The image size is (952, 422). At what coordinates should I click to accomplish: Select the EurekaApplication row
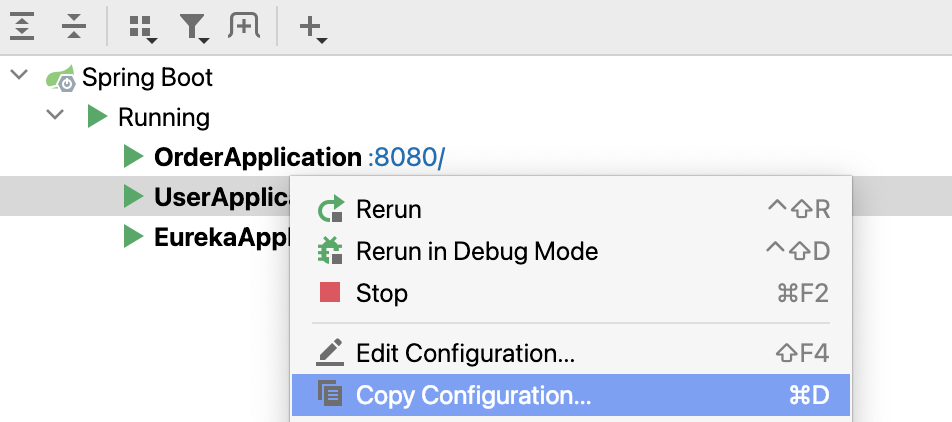(x=146, y=236)
